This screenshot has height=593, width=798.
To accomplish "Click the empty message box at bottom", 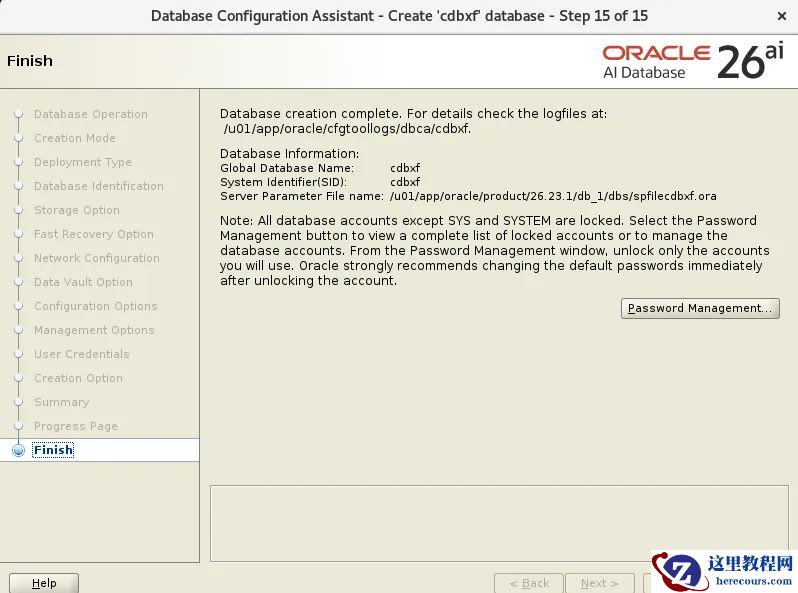I will (499, 523).
